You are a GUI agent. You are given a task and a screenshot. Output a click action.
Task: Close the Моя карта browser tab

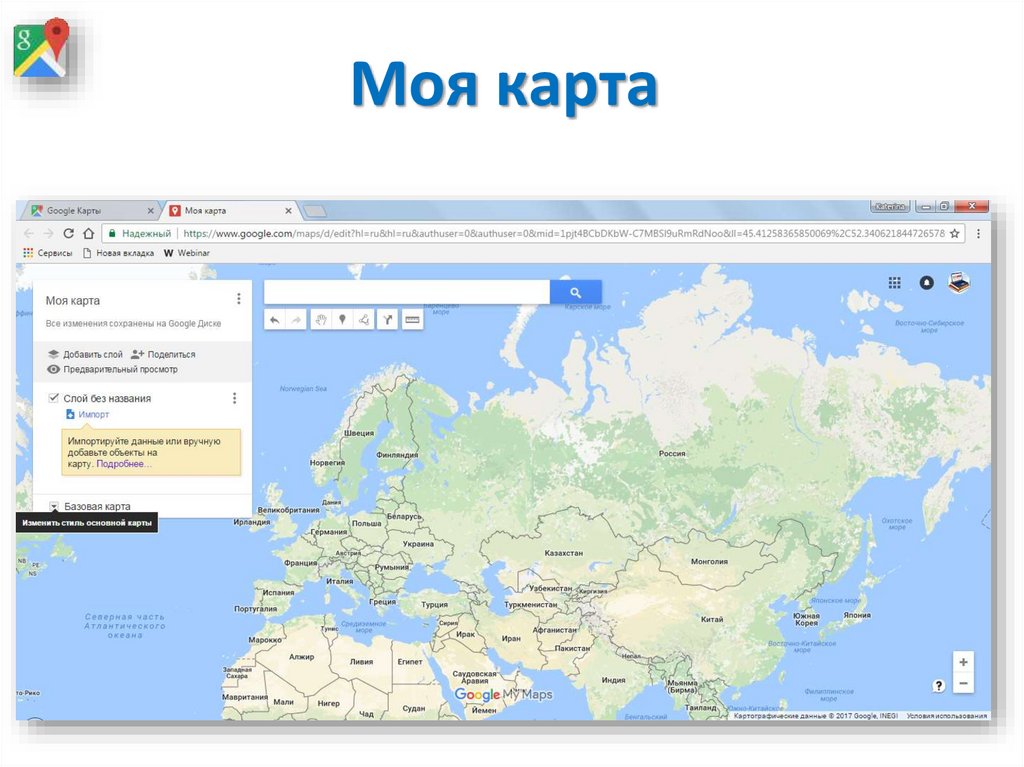288,210
